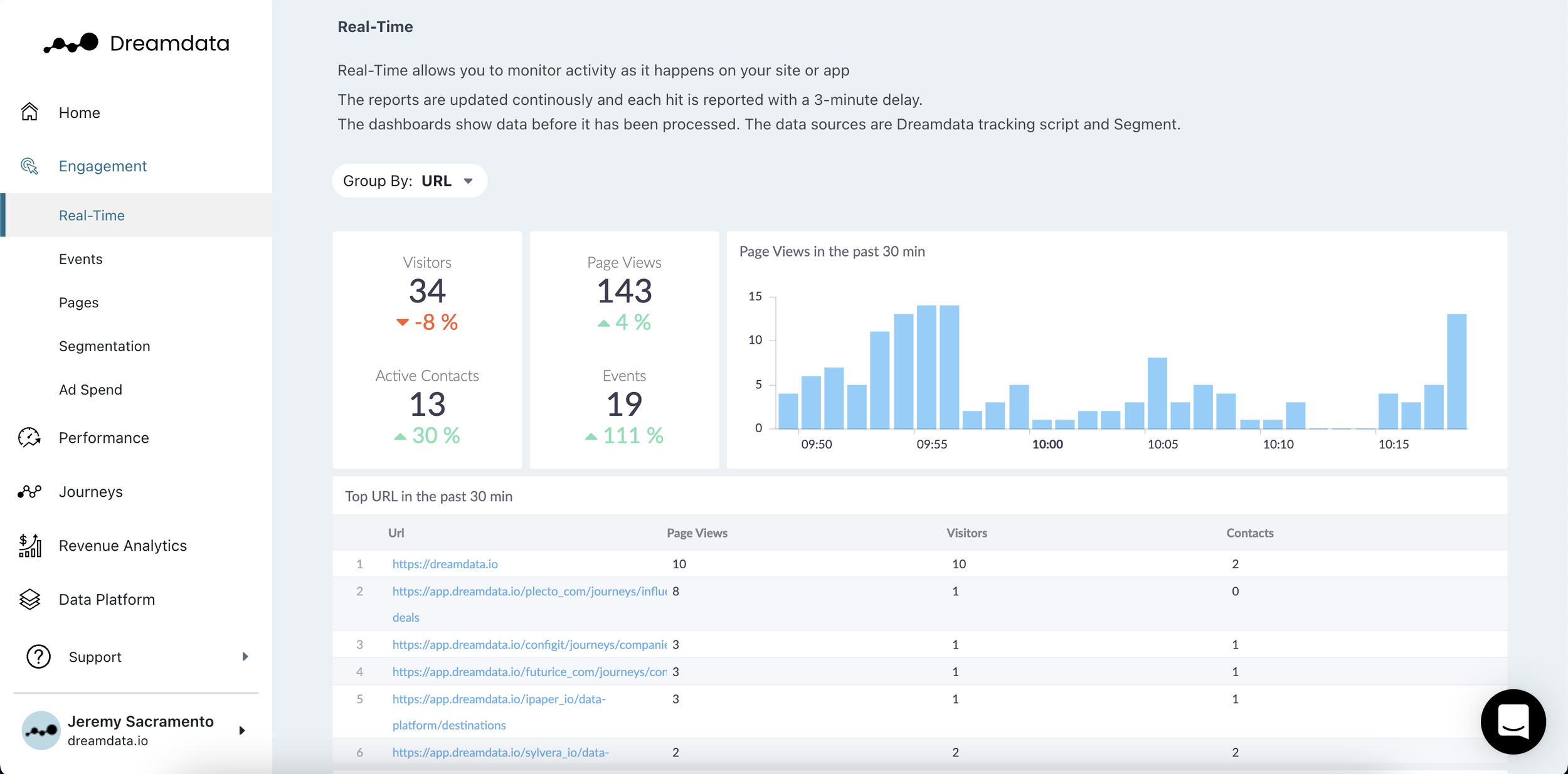1568x774 pixels.
Task: Click the 09:50 axis label
Action: click(x=817, y=444)
